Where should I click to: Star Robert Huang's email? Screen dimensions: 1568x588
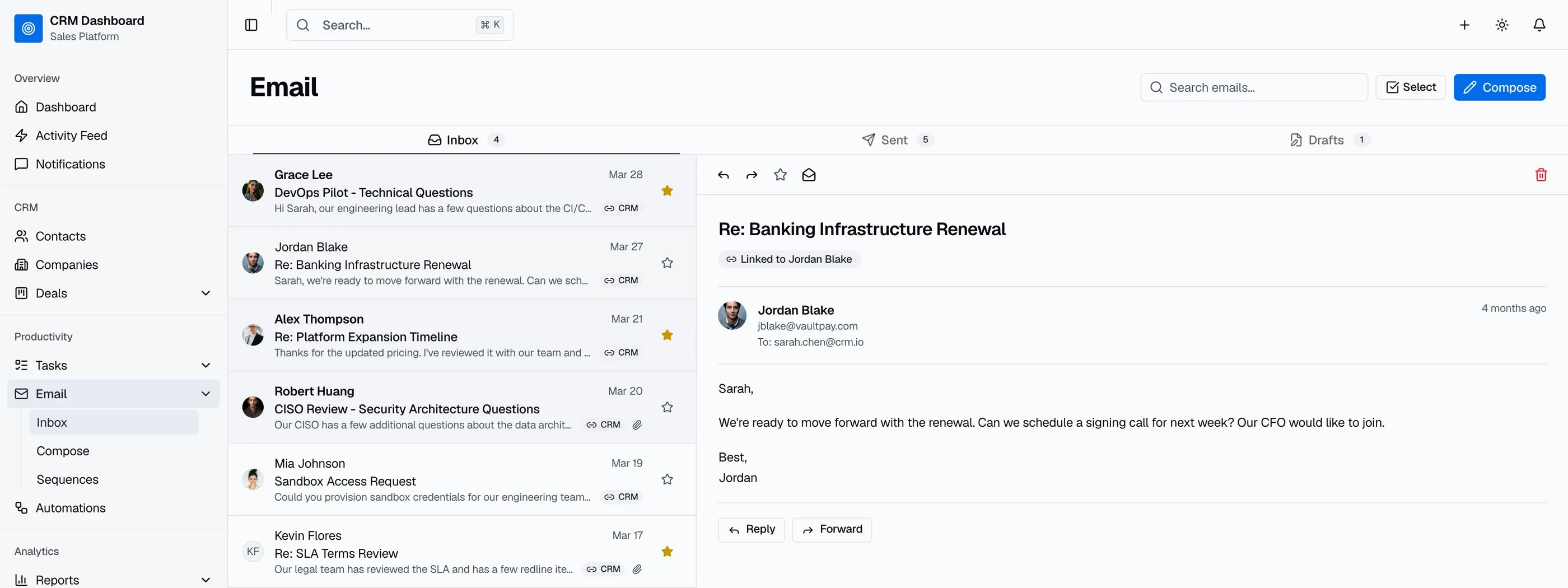point(667,407)
